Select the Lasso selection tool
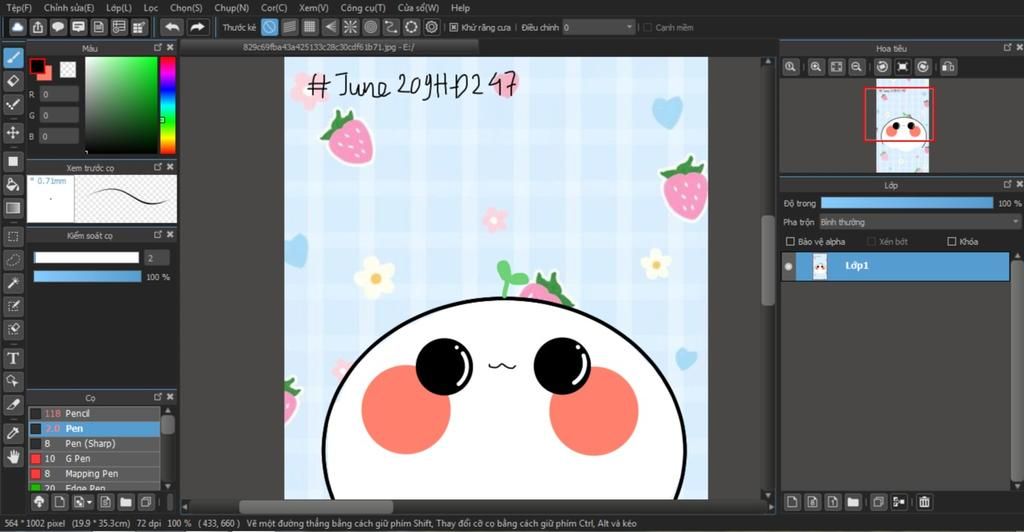The image size is (1024, 532). click(x=13, y=260)
